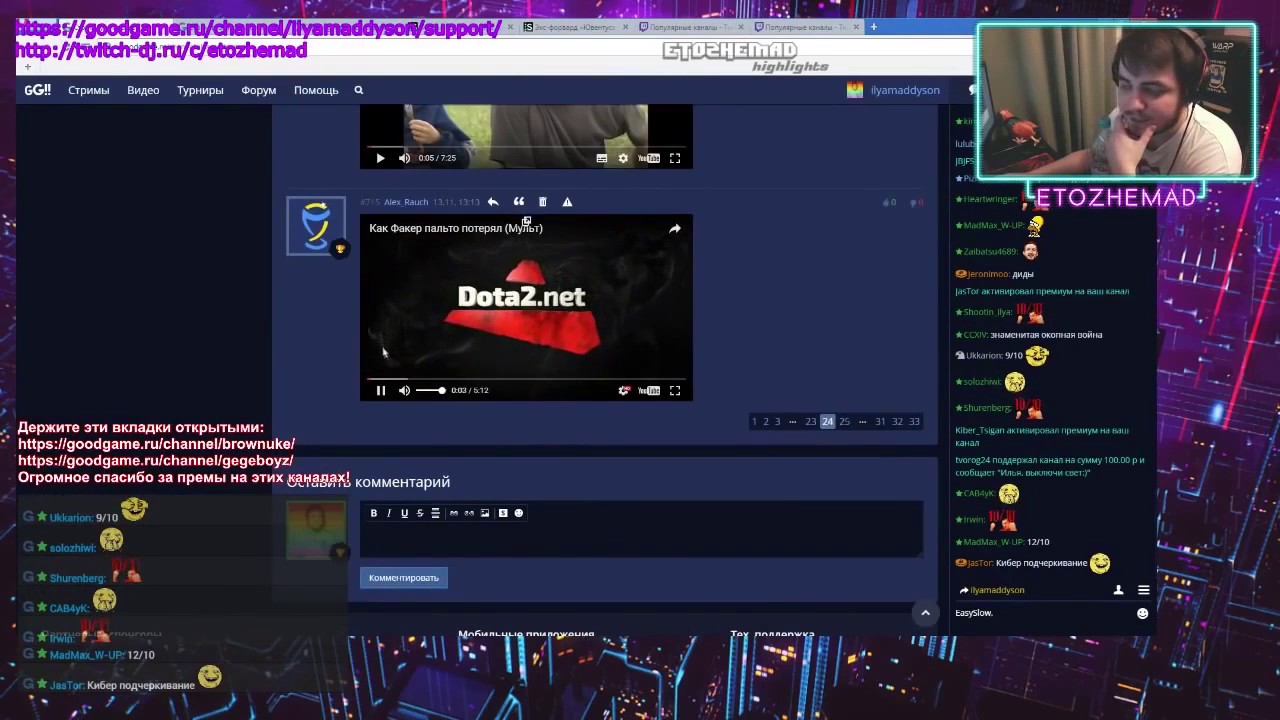Image resolution: width=1280 pixels, height=720 pixels.
Task: Toggle subtitles on the upper video
Action: [602, 158]
